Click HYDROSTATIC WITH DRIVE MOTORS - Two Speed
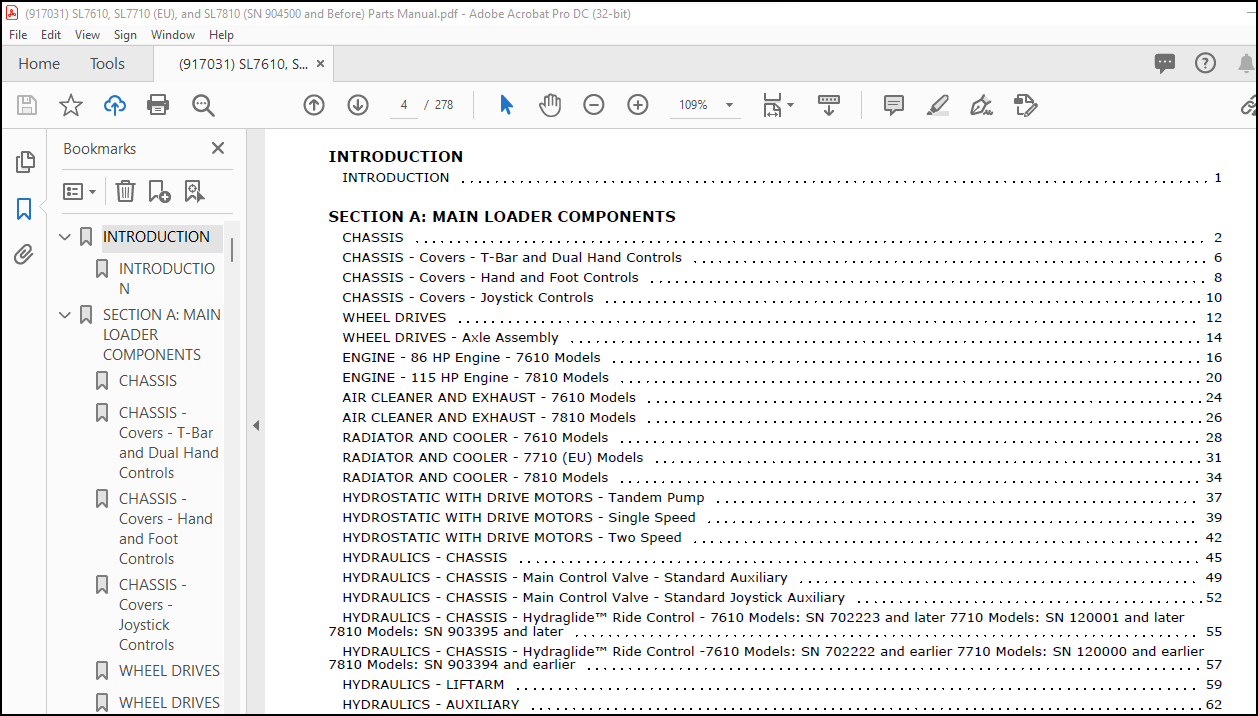This screenshot has width=1258, height=716. pos(512,537)
